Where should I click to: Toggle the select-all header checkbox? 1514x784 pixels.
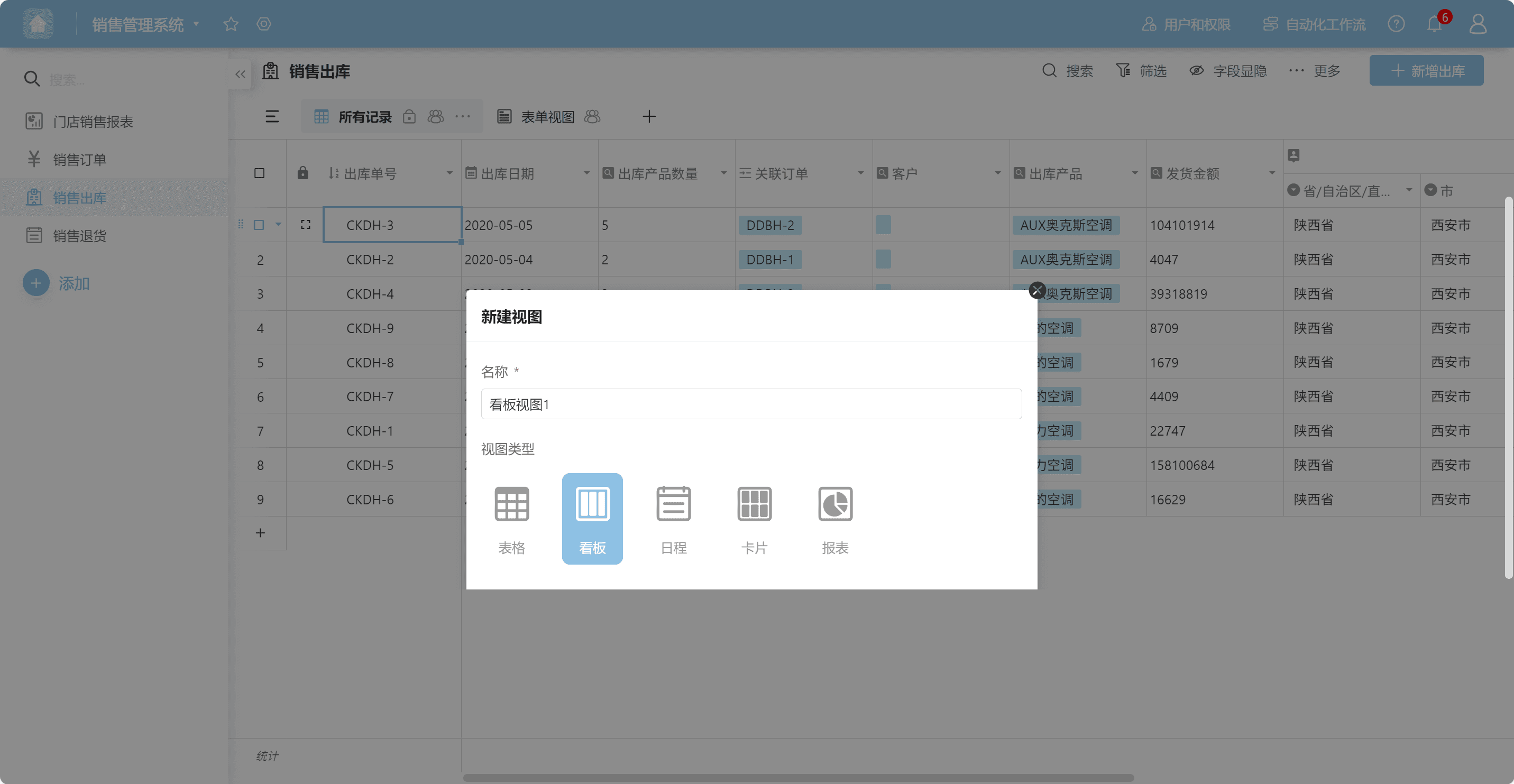click(259, 173)
